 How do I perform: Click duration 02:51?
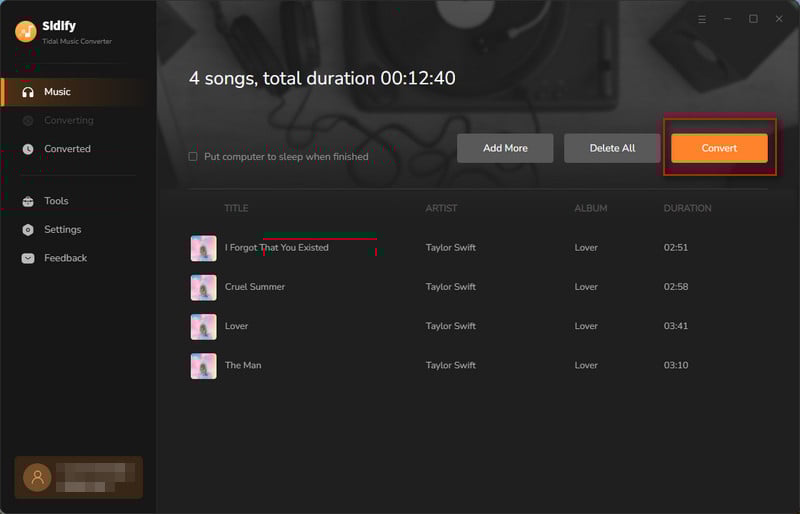point(676,248)
